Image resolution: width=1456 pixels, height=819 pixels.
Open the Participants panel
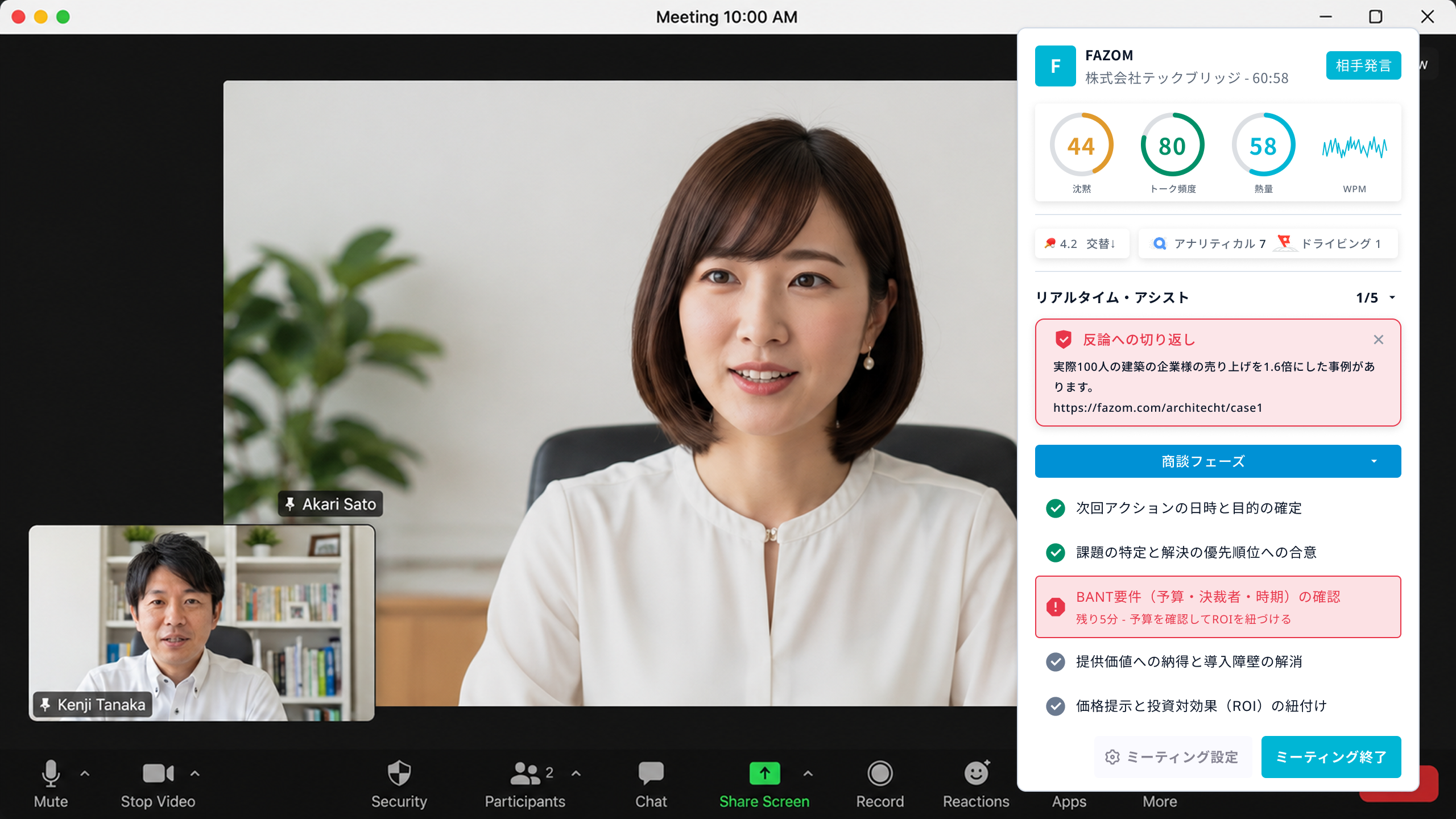[524, 784]
